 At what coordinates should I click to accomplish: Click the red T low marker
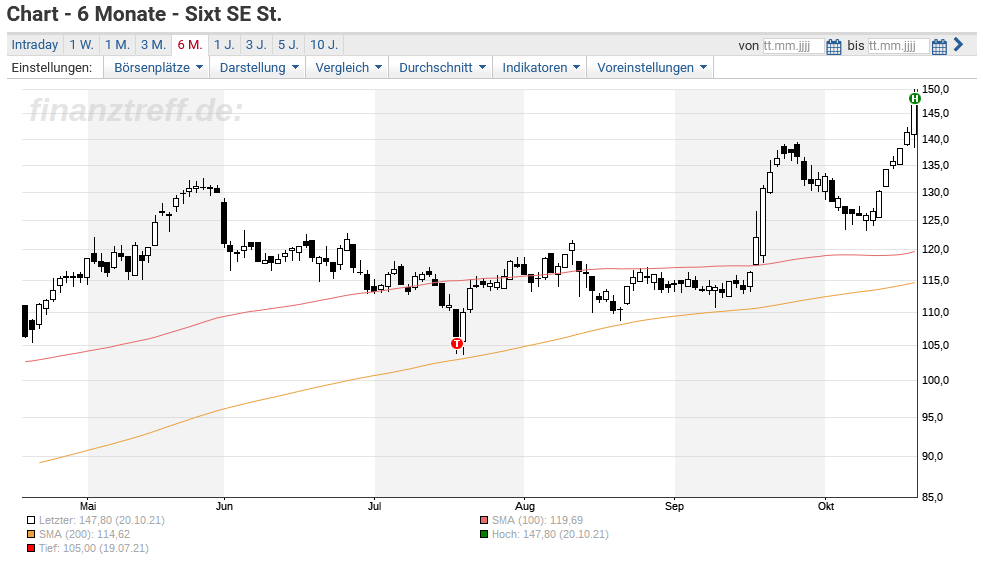(x=456, y=343)
